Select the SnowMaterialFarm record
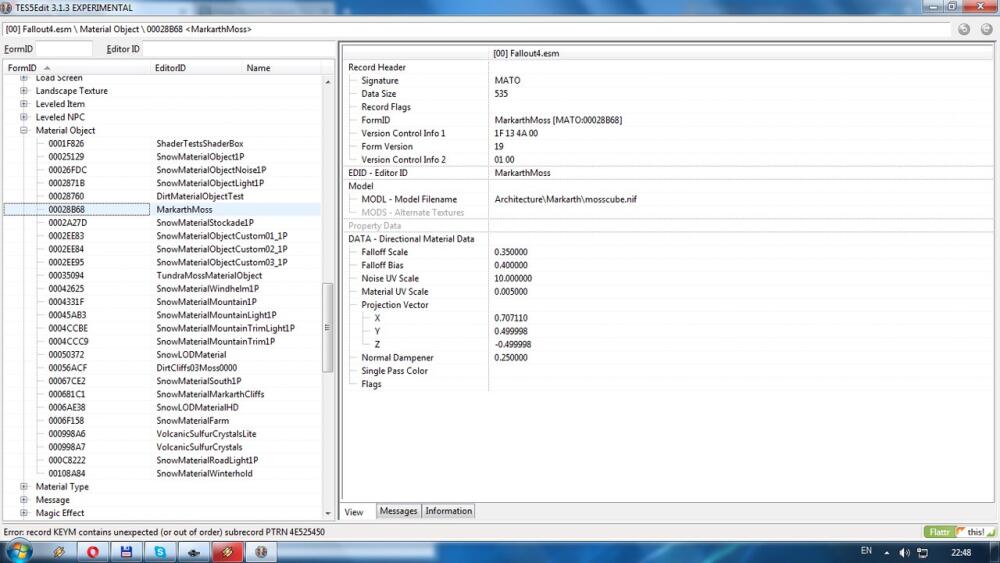The image size is (1000, 563). tap(163, 421)
